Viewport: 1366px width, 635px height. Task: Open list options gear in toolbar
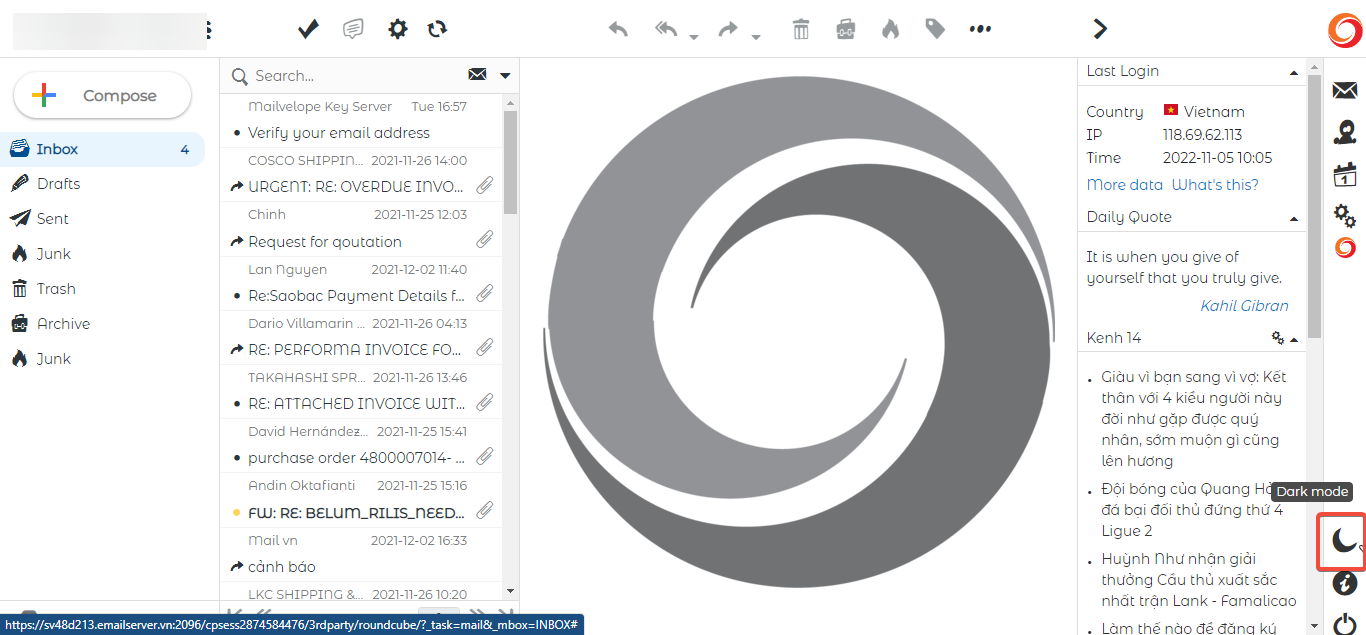[398, 29]
